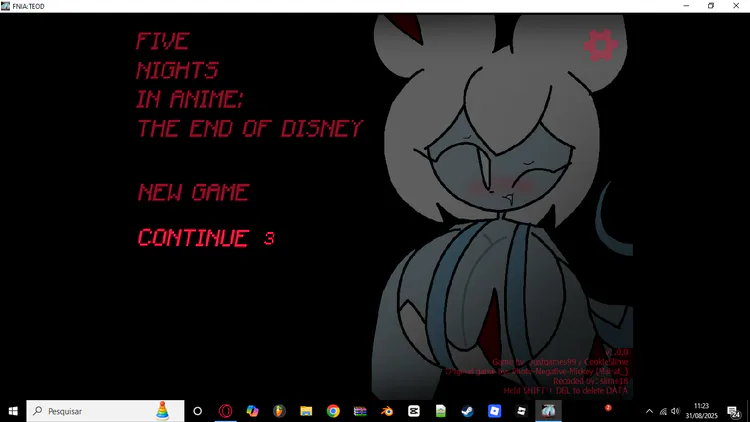This screenshot has height=422, width=750.
Task: Open the Windows notification center
Action: click(733, 411)
